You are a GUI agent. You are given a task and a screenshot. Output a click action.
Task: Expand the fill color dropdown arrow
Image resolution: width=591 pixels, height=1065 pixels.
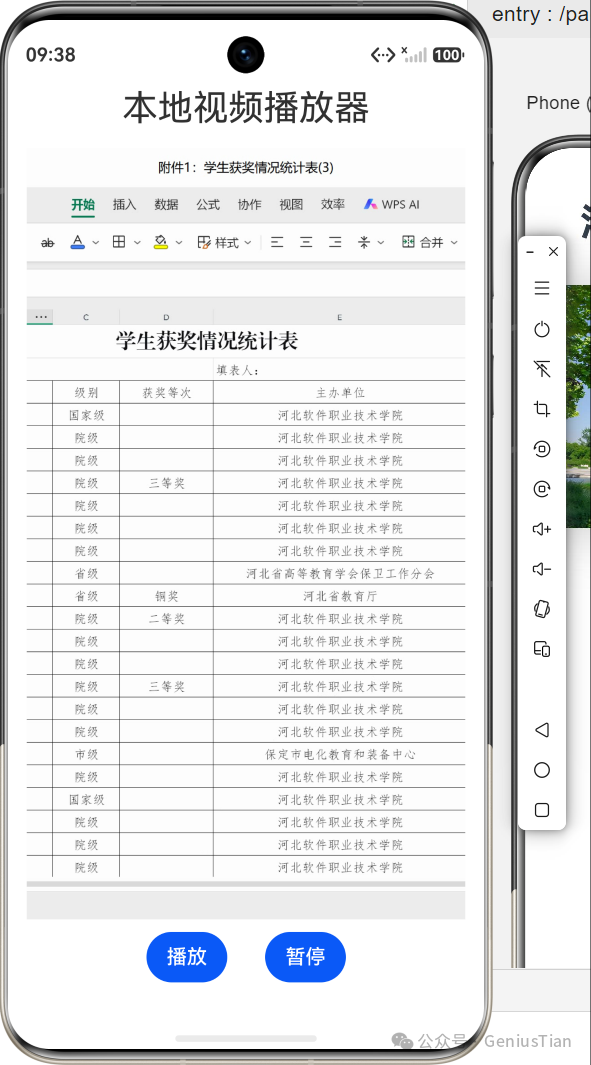[x=179, y=242]
